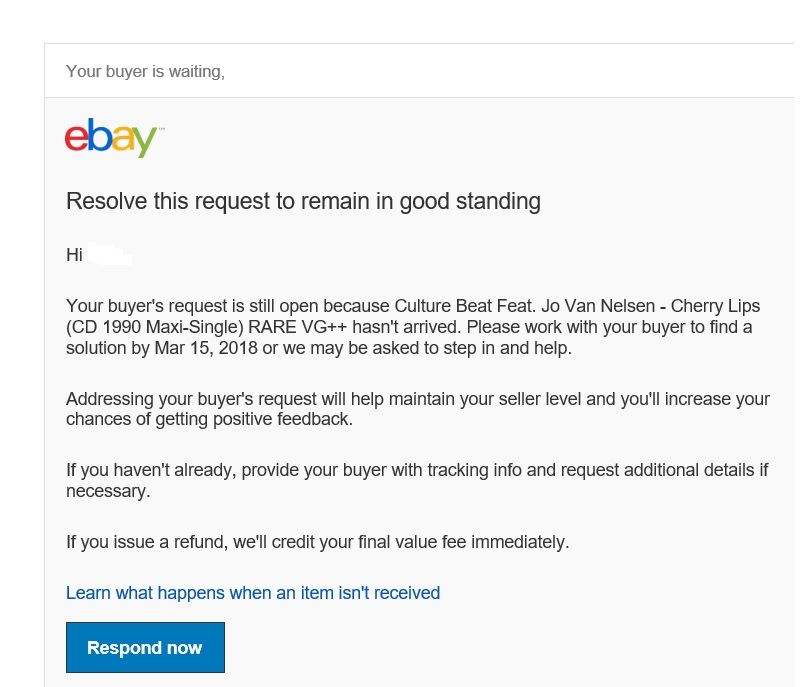The width and height of the screenshot is (808, 687).
Task: Open the "Learn what happens" link
Action: (x=252, y=593)
